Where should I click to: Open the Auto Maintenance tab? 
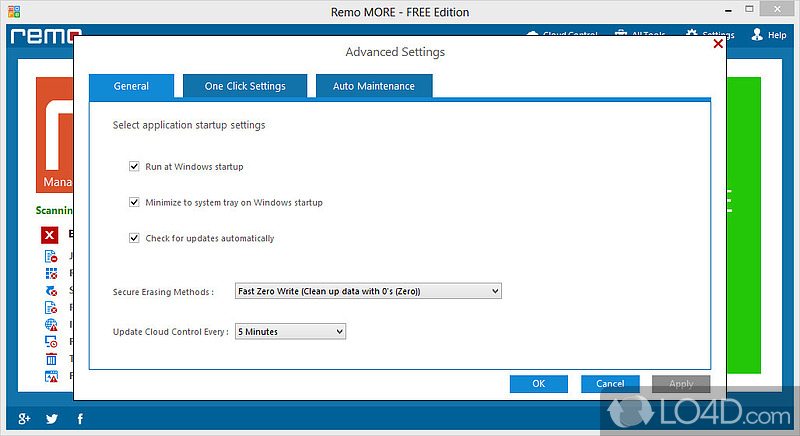[x=374, y=86]
